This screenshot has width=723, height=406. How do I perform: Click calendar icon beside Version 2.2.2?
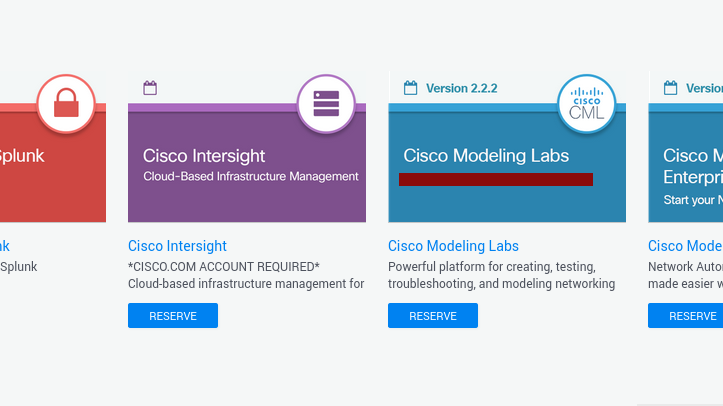click(x=410, y=88)
